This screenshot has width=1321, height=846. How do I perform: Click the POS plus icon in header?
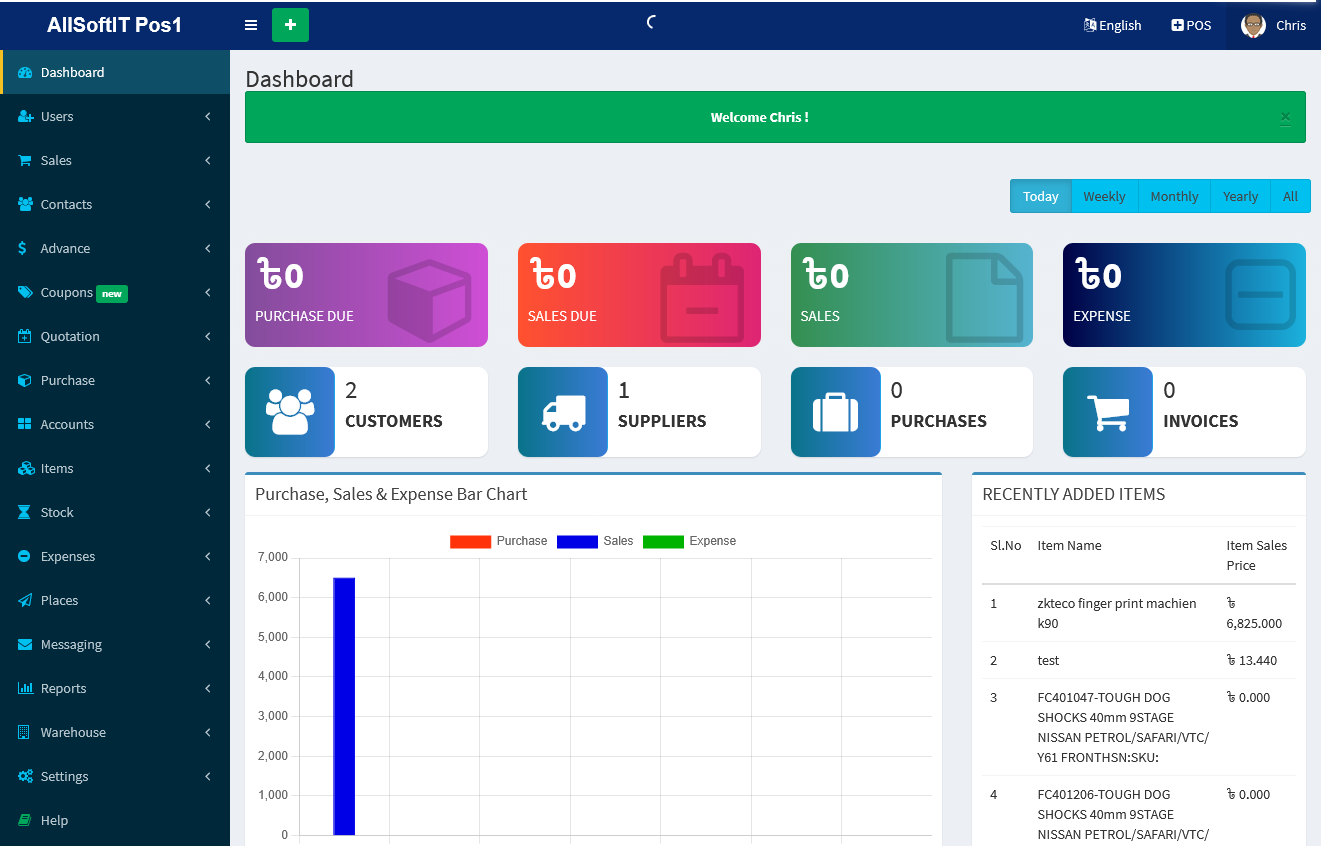[1177, 25]
